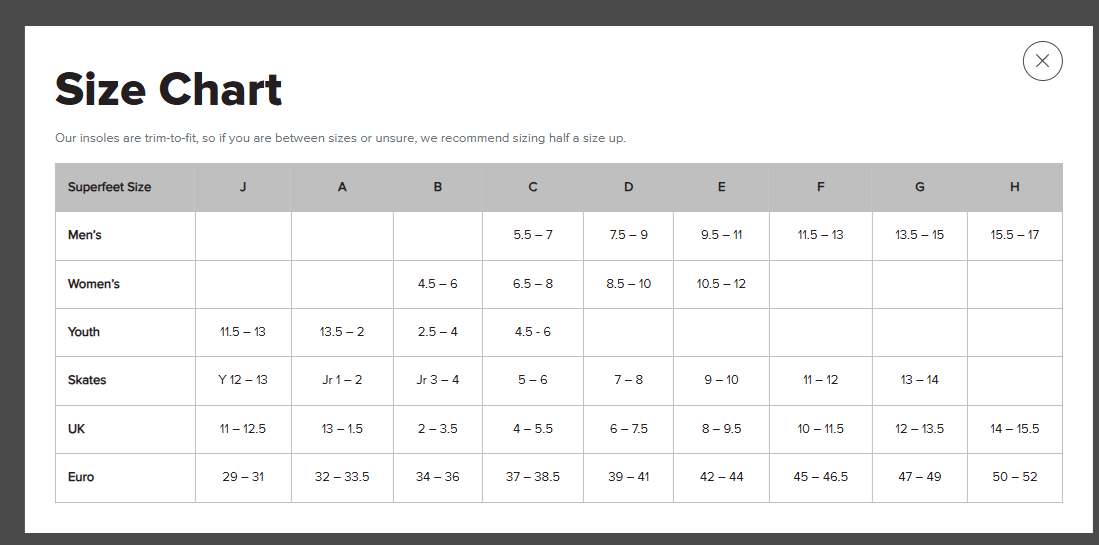Screen dimensions: 1099x545
Task: Click Men's size 15.5 – 17 cell
Action: 1015,235
